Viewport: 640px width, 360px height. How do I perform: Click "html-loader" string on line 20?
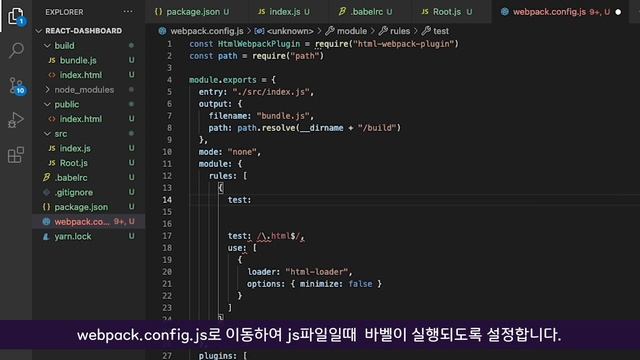[316, 272]
